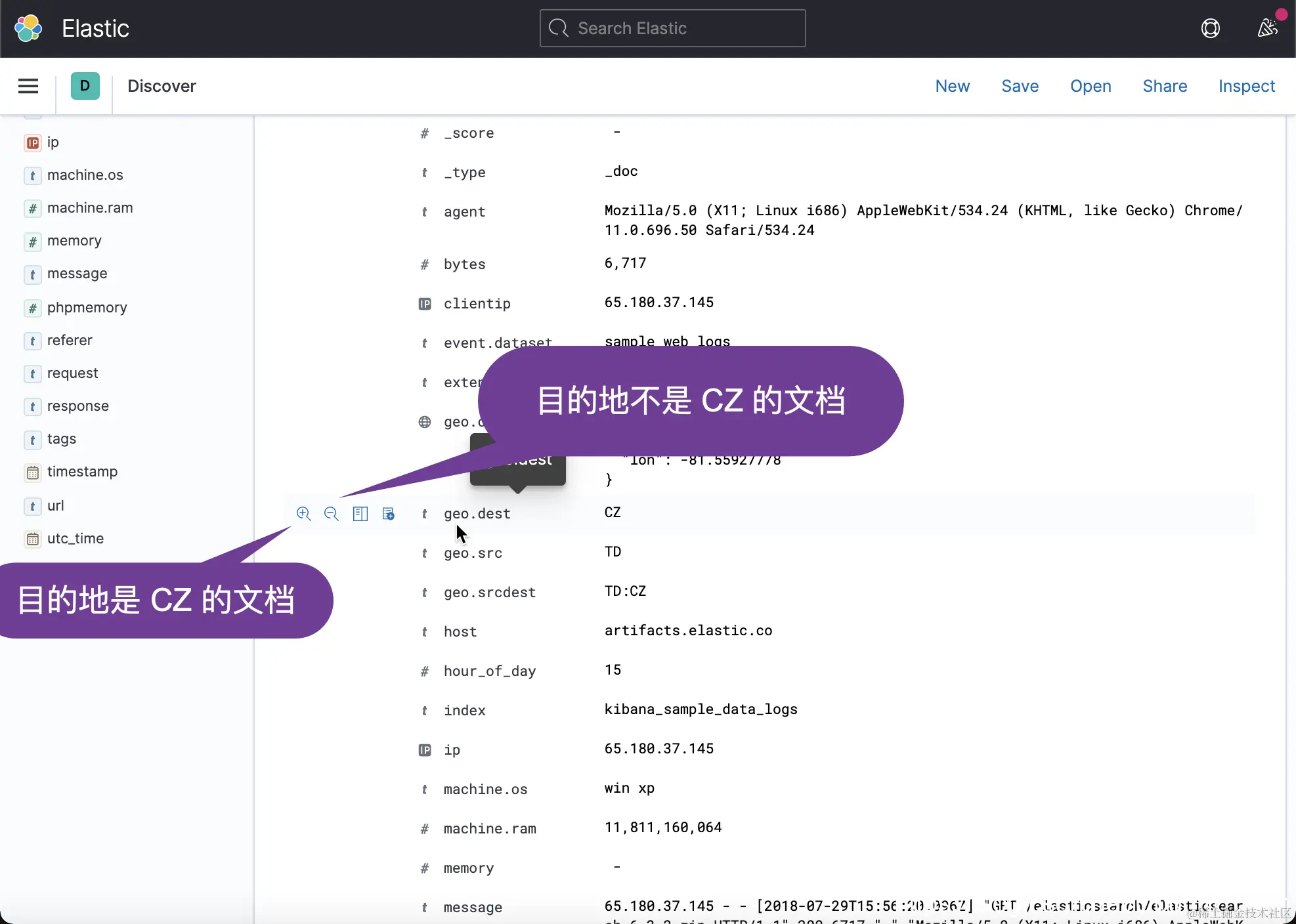Click the Discover breadcrumb
The height and width of the screenshot is (924, 1296).
[x=162, y=86]
